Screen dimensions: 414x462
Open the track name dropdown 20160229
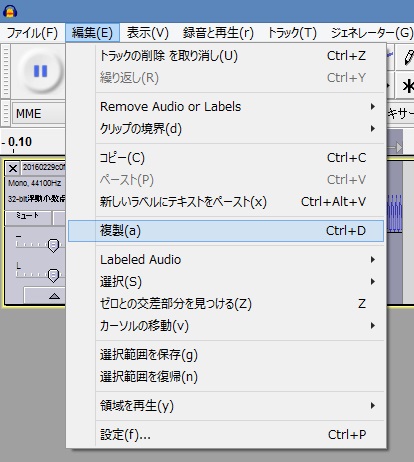click(43, 168)
